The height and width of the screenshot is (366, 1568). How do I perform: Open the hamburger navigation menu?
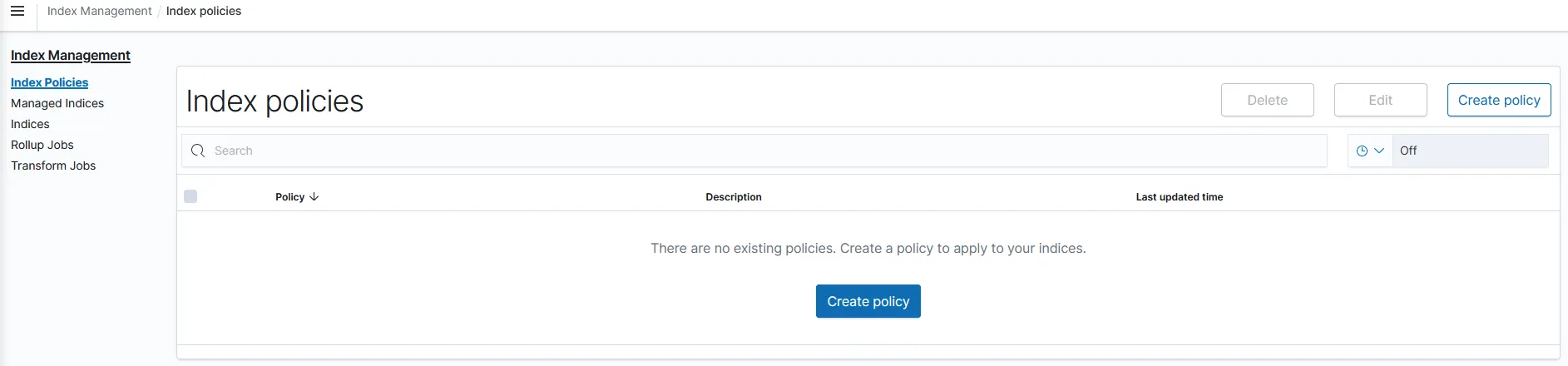17,12
